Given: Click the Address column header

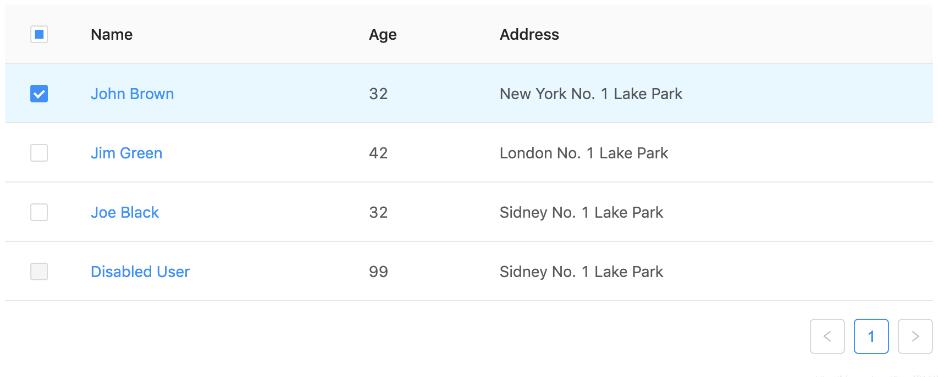Looking at the screenshot, I should point(529,35).
